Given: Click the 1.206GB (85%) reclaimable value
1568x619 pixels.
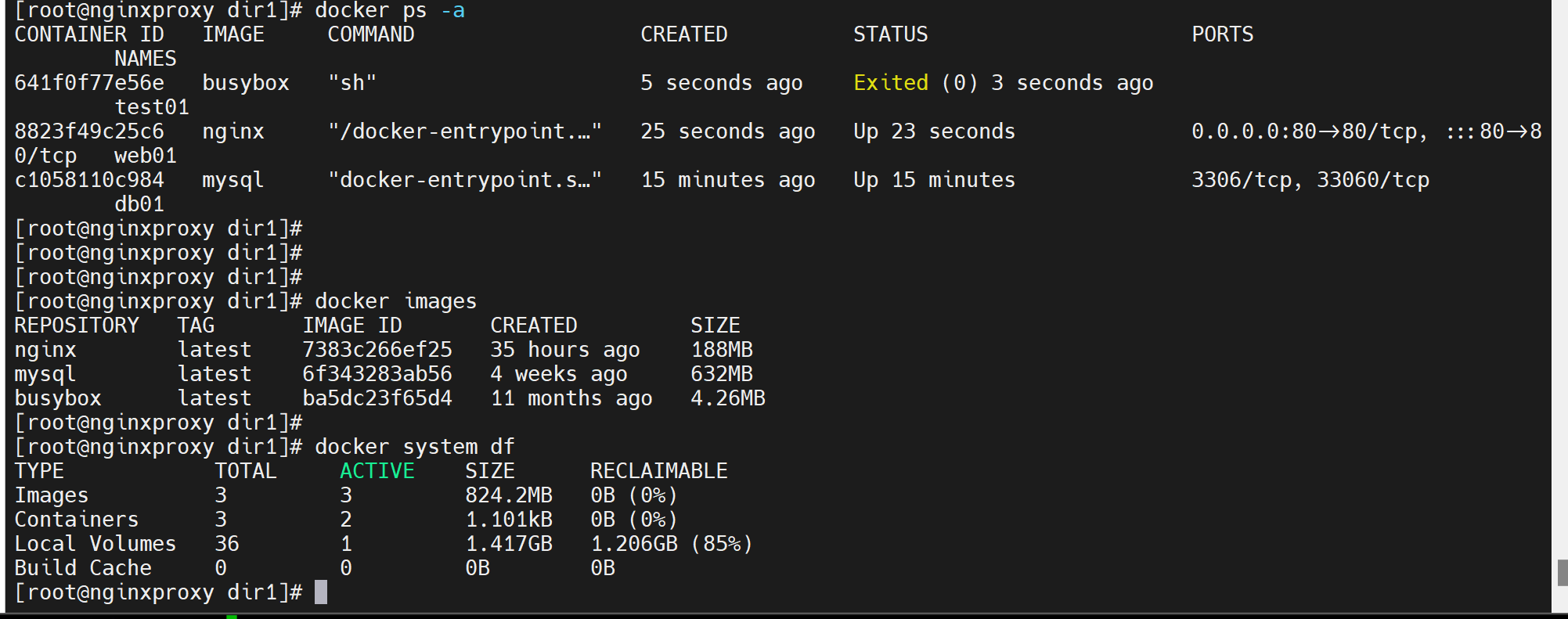Looking at the screenshot, I should [671, 544].
